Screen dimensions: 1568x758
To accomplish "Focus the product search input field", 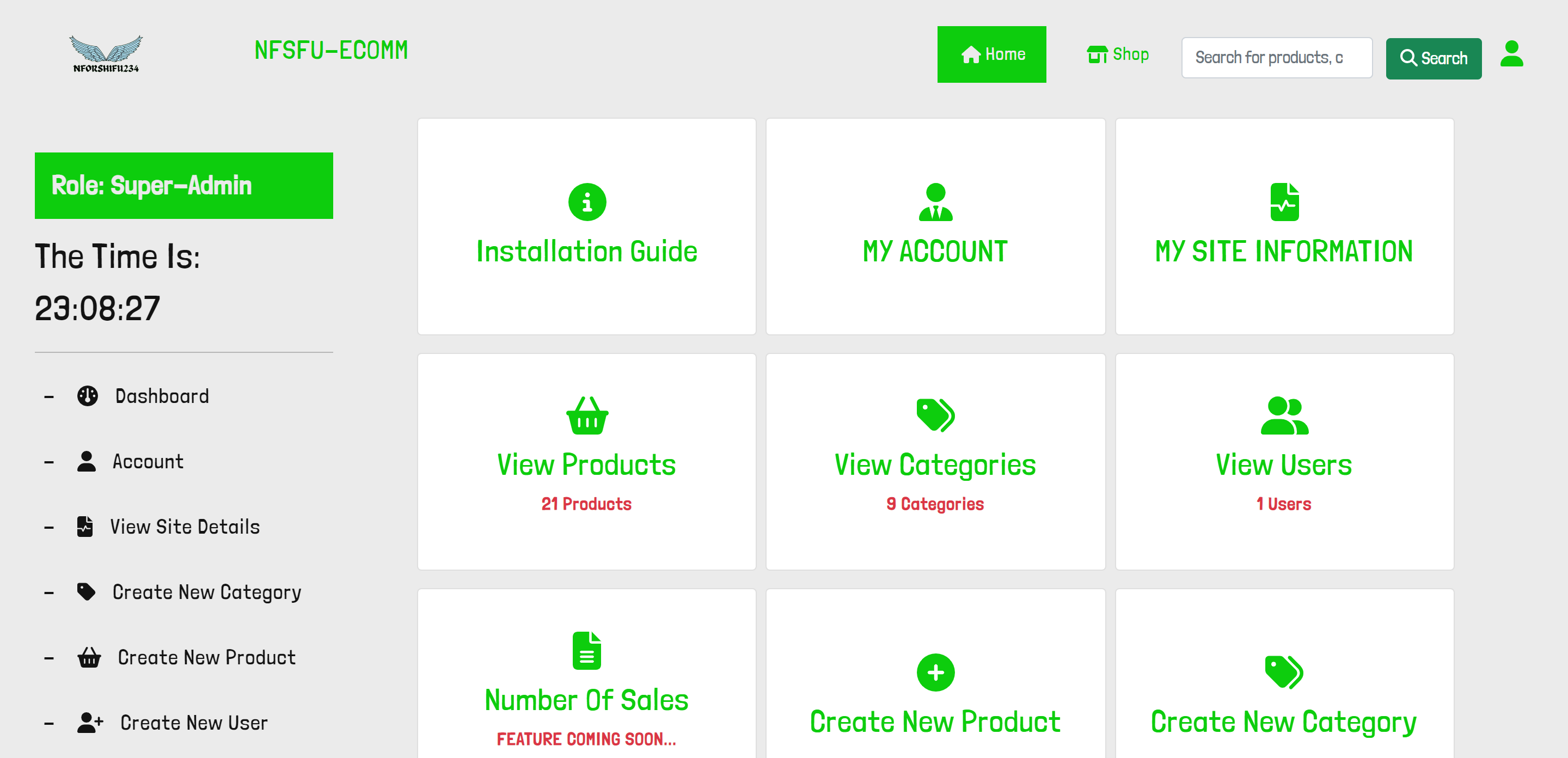I will click(x=1276, y=58).
